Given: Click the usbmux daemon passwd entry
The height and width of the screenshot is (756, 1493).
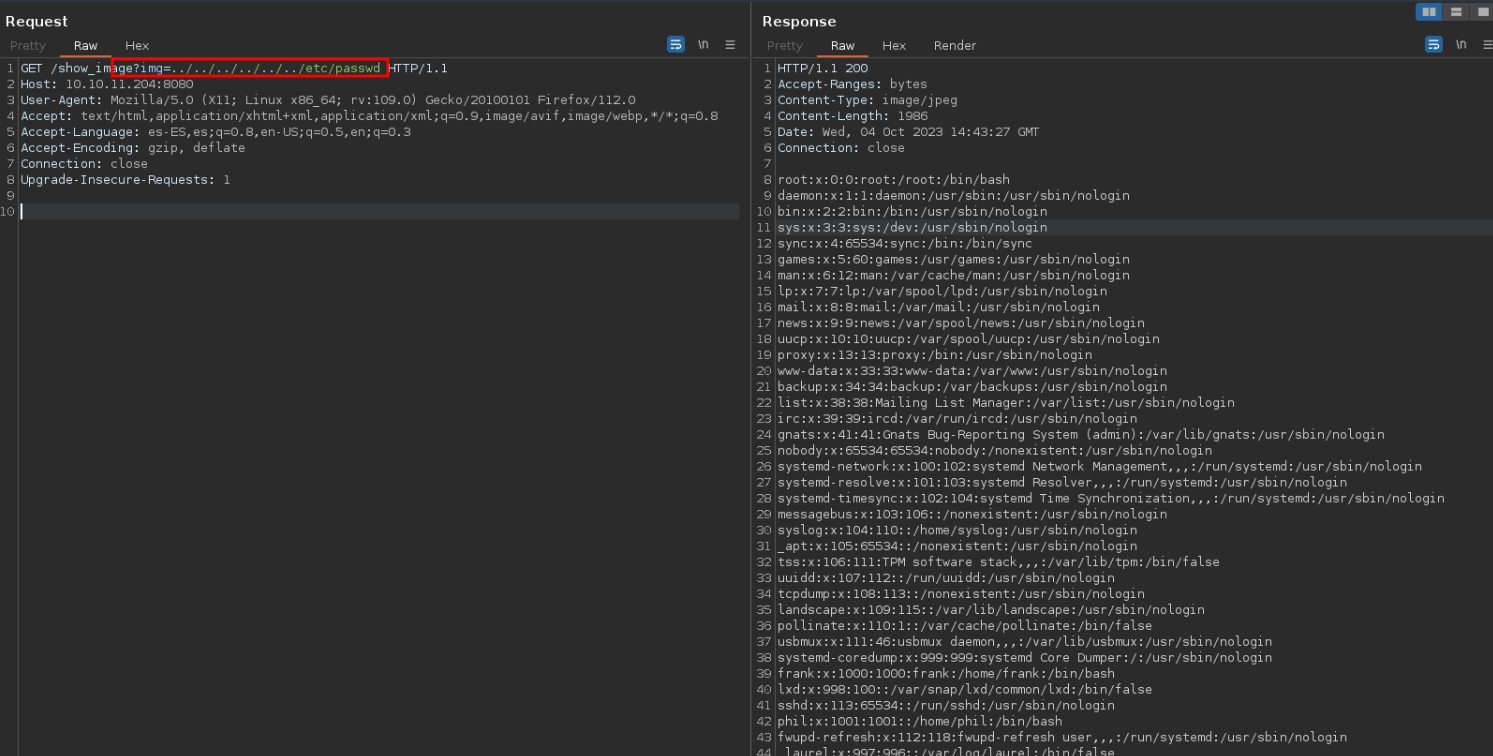Looking at the screenshot, I should coord(1025,644).
